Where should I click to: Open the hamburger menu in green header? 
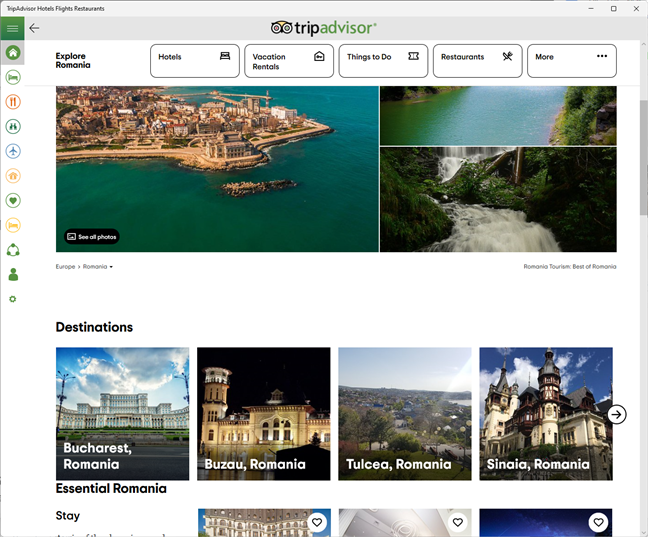(x=12, y=28)
